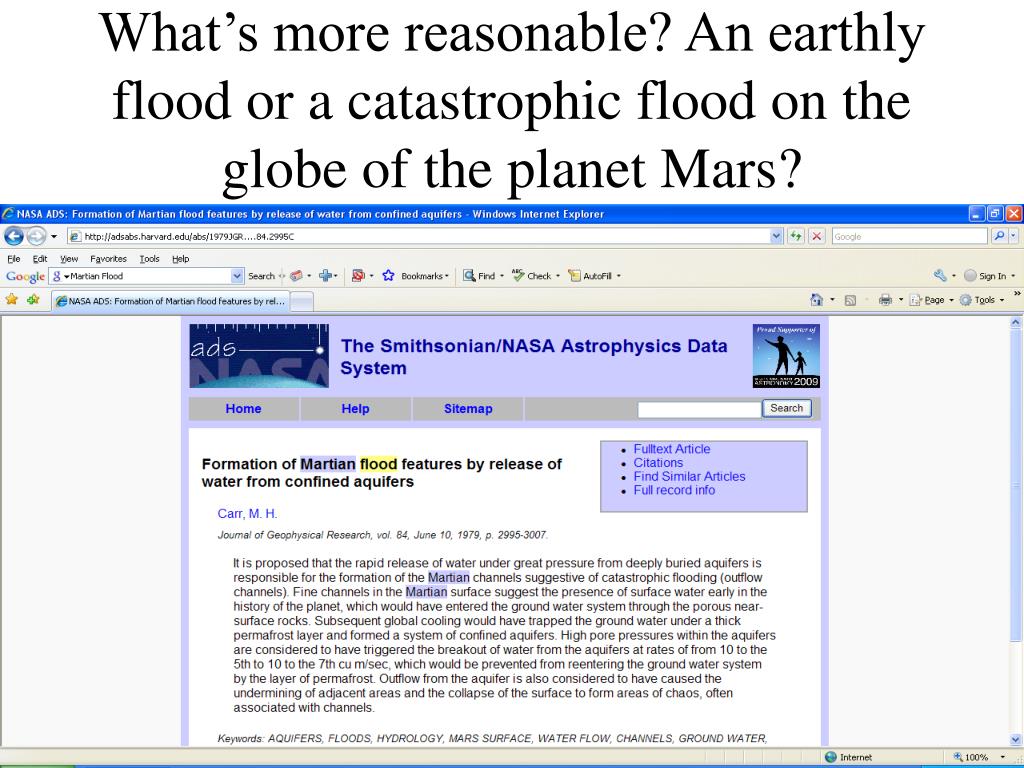Screen dimensions: 1024x768
Task: Click the popup blocker icon
Action: tap(357, 276)
